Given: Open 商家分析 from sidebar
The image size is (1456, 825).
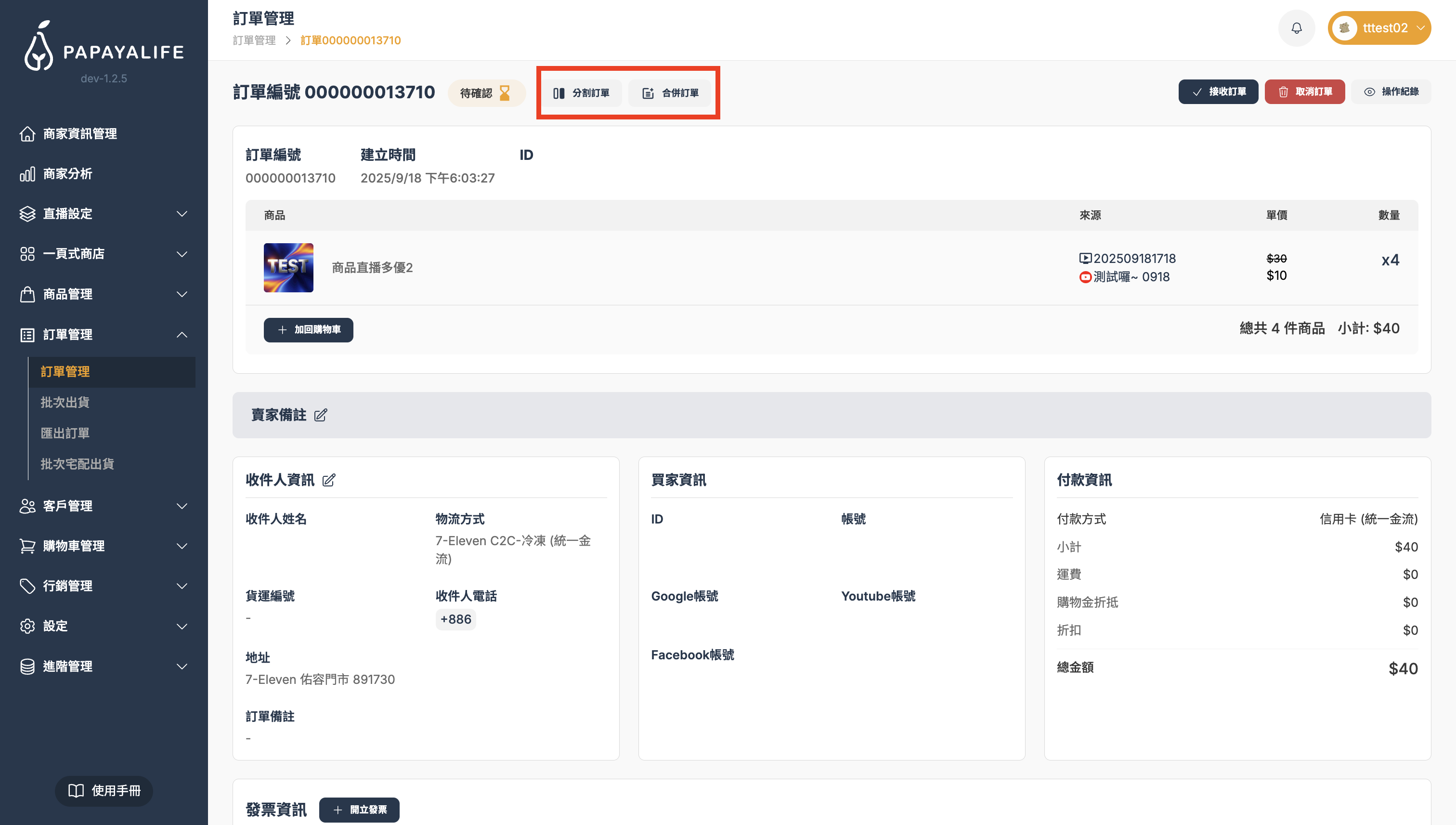Looking at the screenshot, I should pos(67,174).
